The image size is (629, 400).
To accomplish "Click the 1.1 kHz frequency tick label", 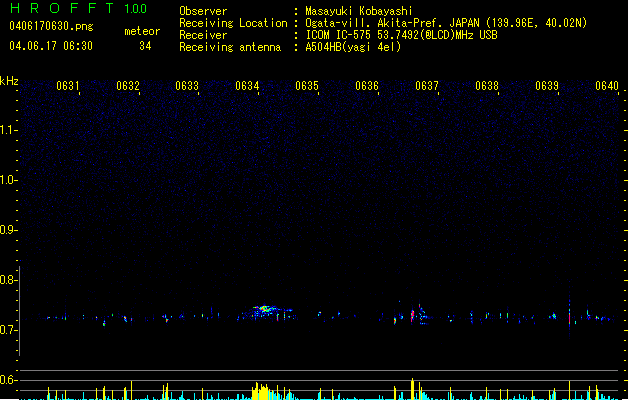I will pyautogui.click(x=8, y=130).
